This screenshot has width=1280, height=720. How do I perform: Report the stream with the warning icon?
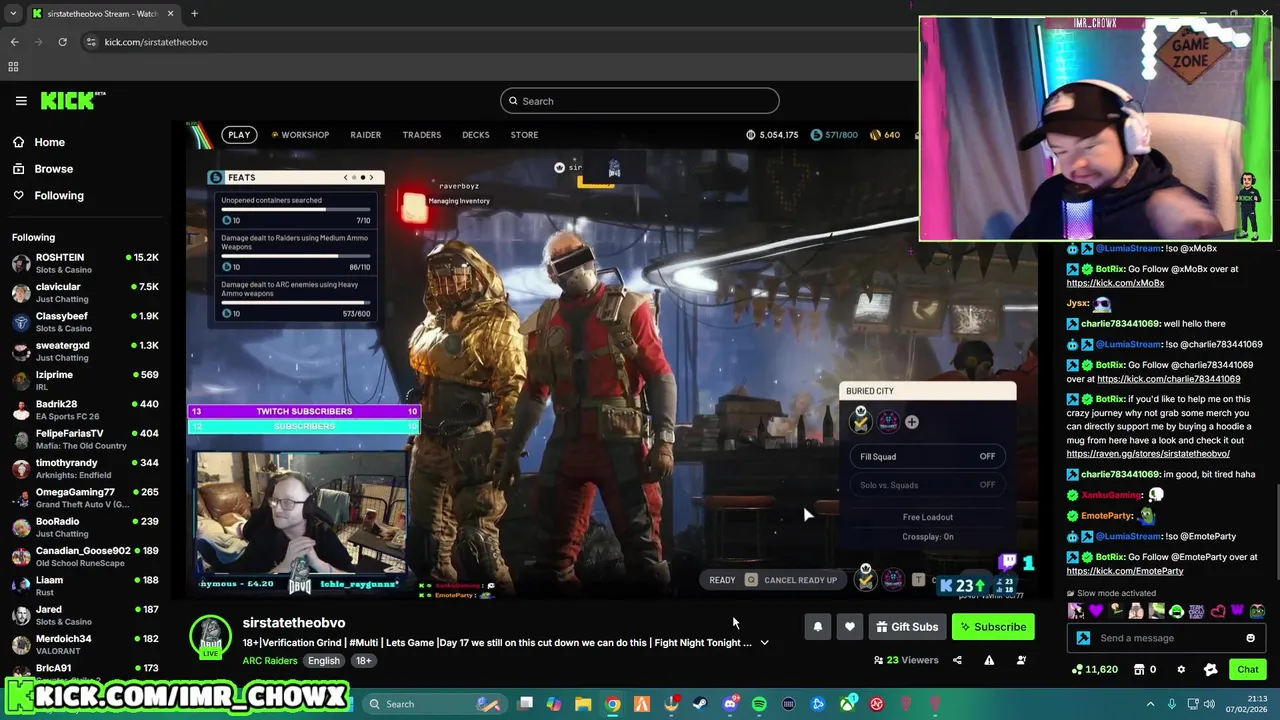click(989, 660)
